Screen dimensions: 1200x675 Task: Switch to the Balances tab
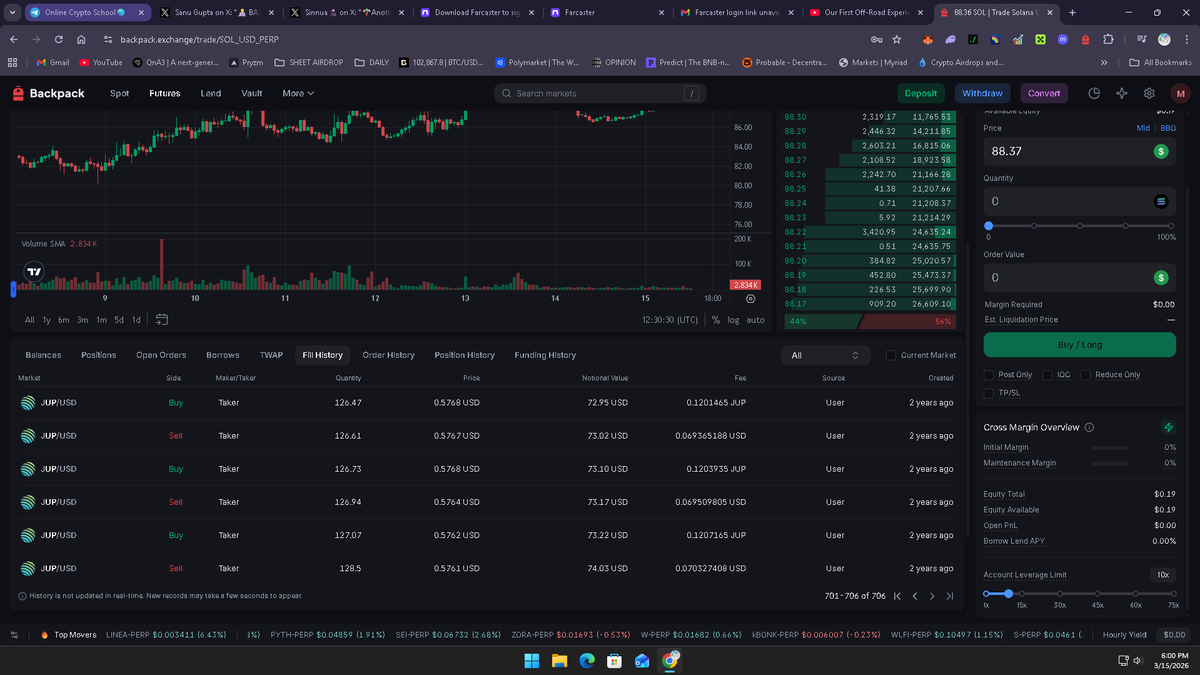tap(43, 355)
